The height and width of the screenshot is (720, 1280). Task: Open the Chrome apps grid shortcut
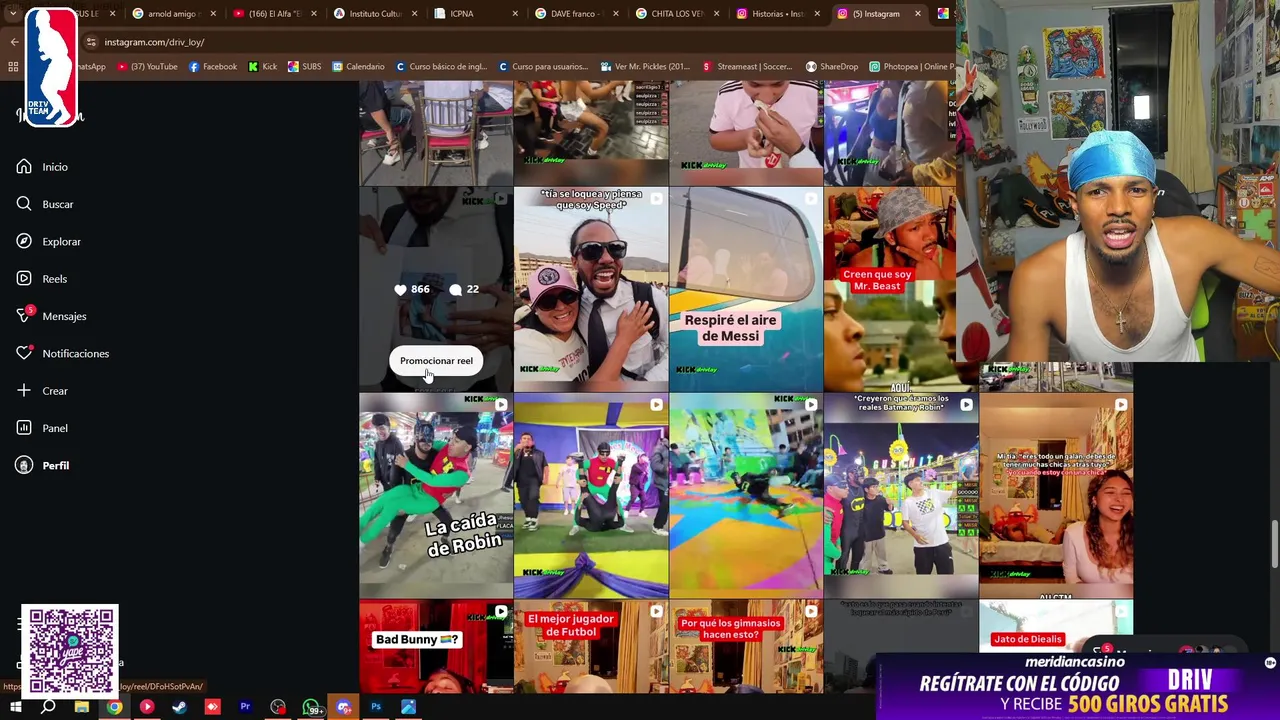(x=13, y=67)
